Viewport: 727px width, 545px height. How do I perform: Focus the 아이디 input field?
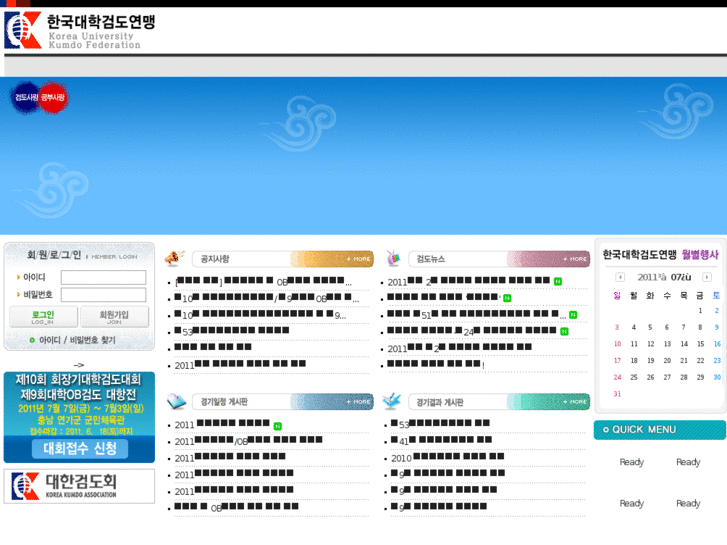(x=103, y=277)
